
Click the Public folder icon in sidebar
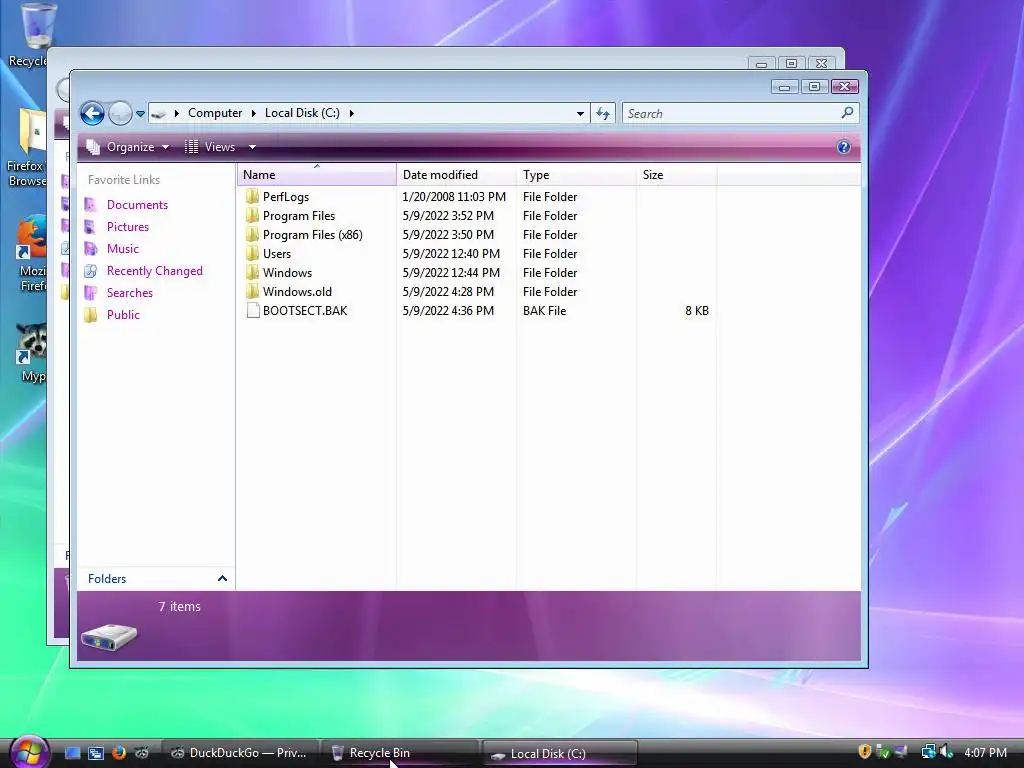(91, 315)
